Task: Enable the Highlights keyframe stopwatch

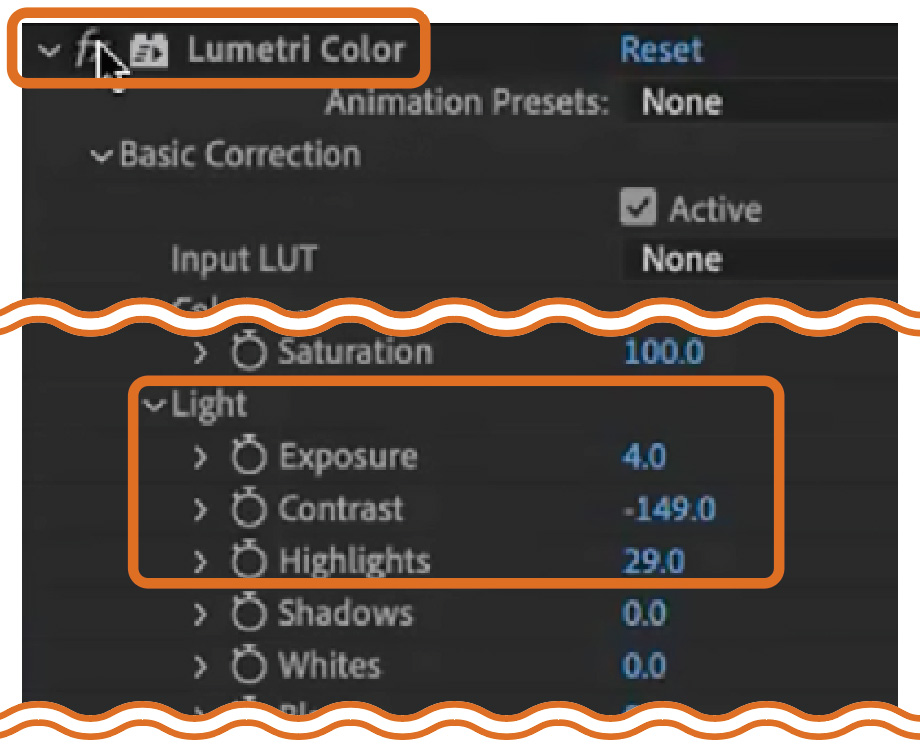Action: pos(249,561)
